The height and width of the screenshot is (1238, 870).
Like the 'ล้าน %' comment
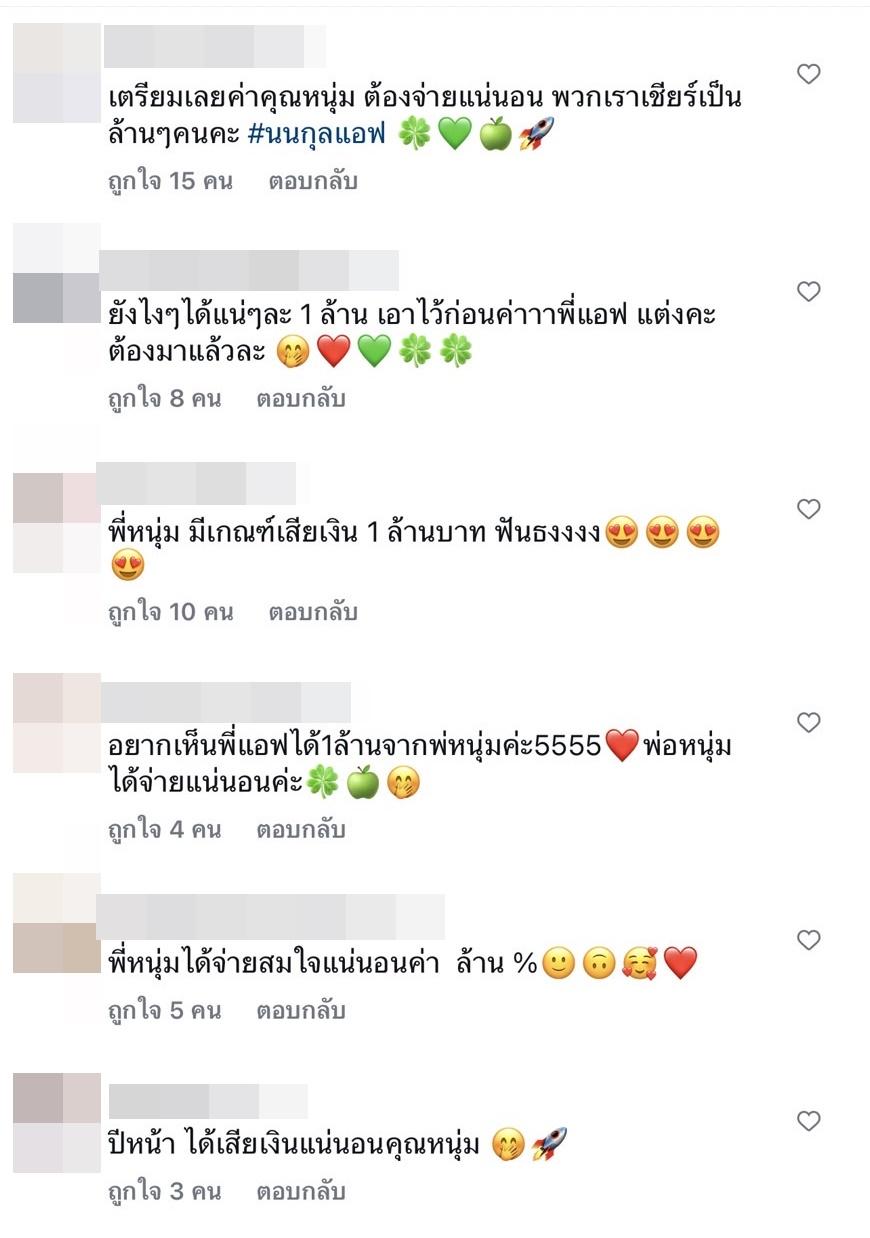tap(809, 940)
